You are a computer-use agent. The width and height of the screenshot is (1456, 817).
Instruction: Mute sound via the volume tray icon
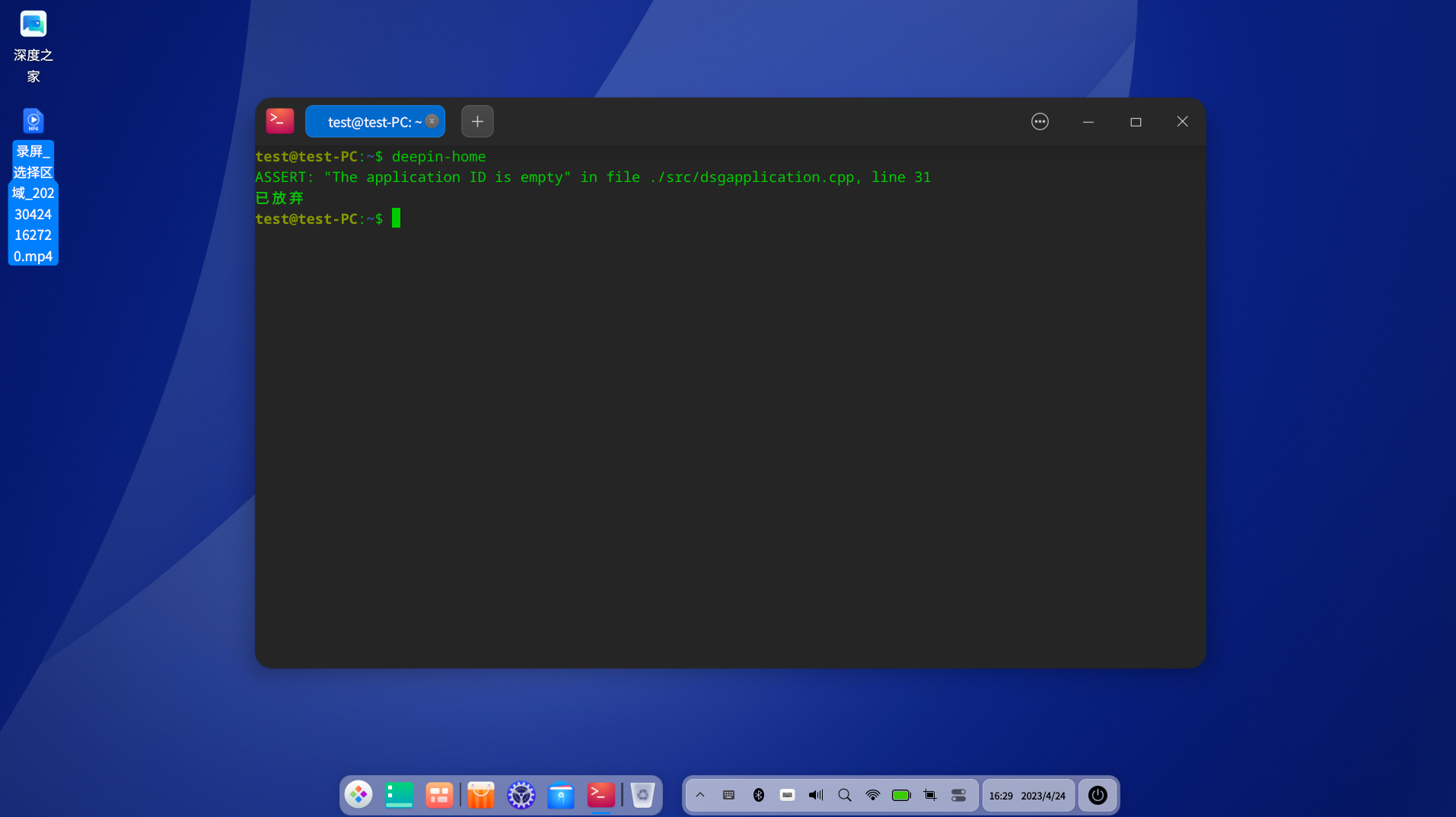pyautogui.click(x=814, y=795)
